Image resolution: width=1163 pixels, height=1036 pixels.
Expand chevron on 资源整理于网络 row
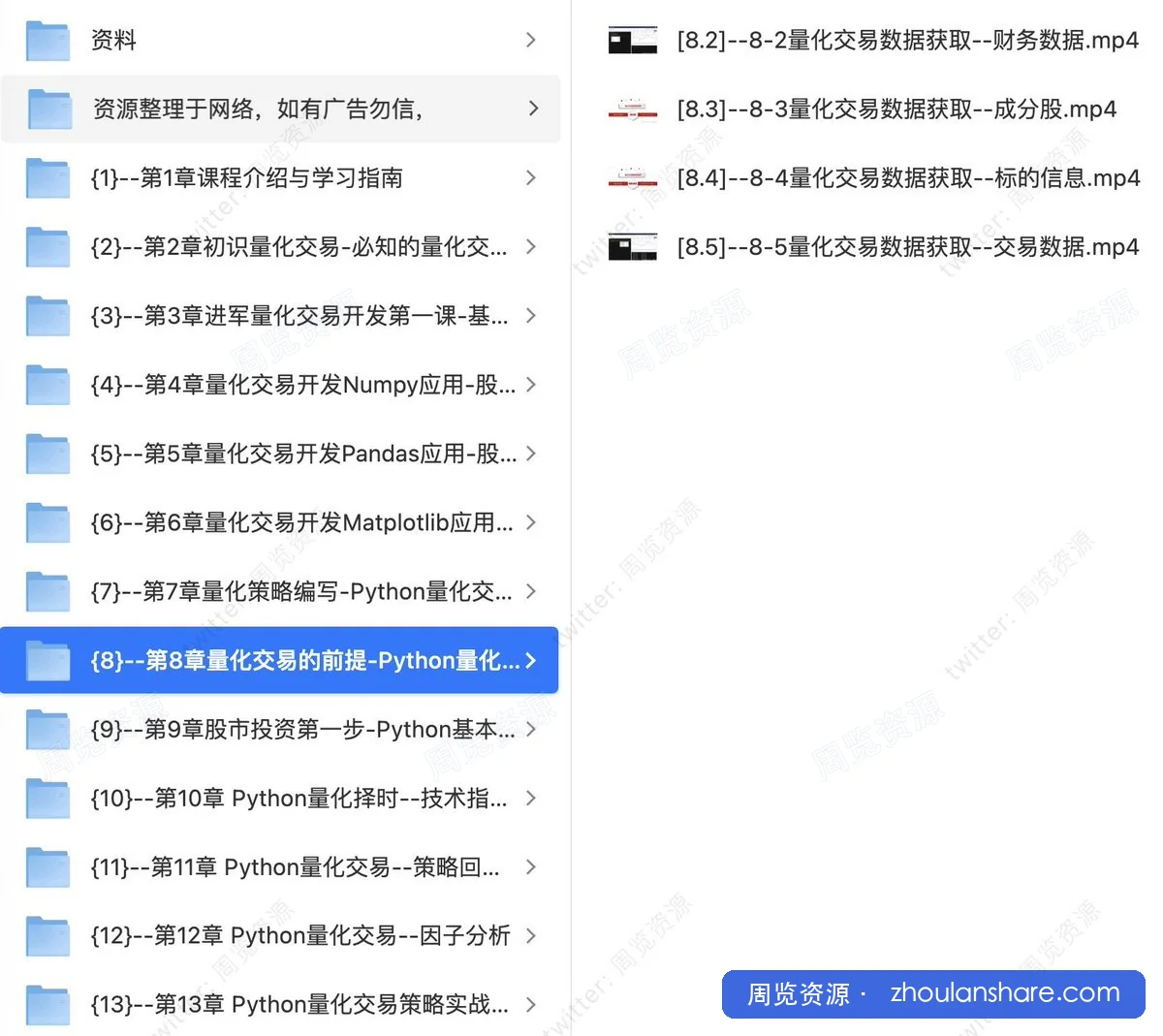click(x=533, y=109)
